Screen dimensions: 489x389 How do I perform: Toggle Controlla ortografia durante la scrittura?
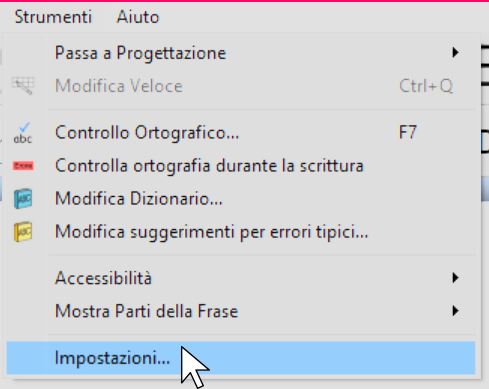241,166
